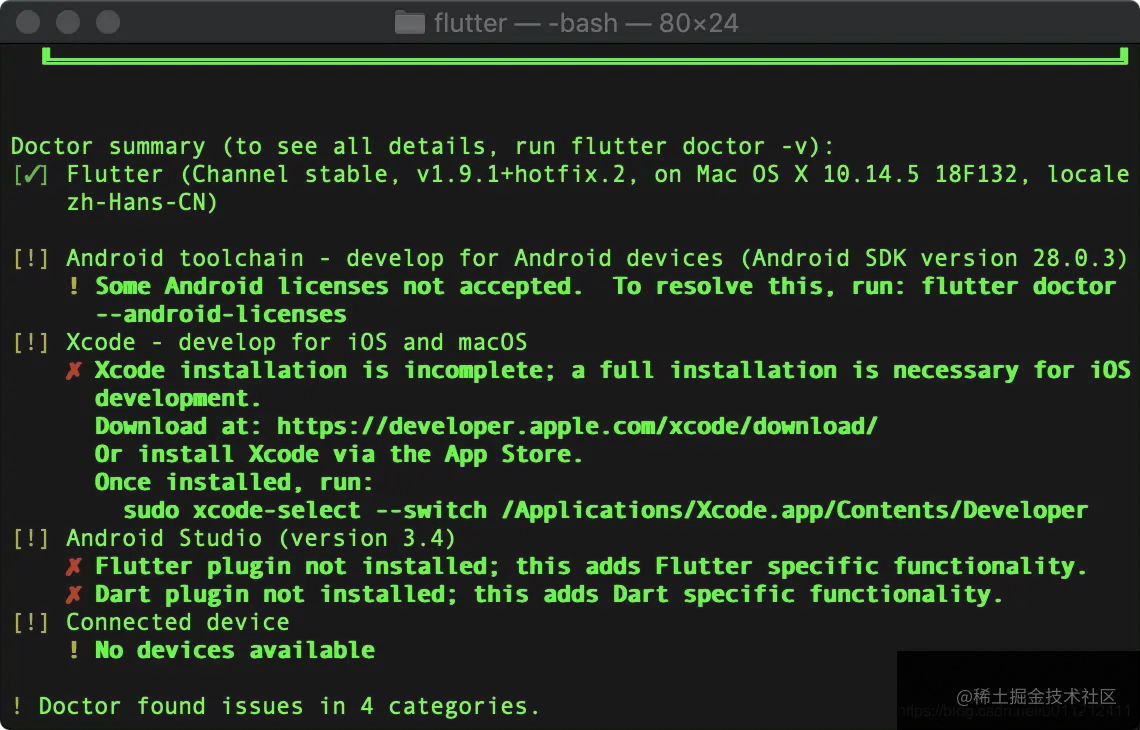This screenshot has width=1140, height=730.
Task: Click 'Some Android licenses not accepted' text
Action: (339, 286)
